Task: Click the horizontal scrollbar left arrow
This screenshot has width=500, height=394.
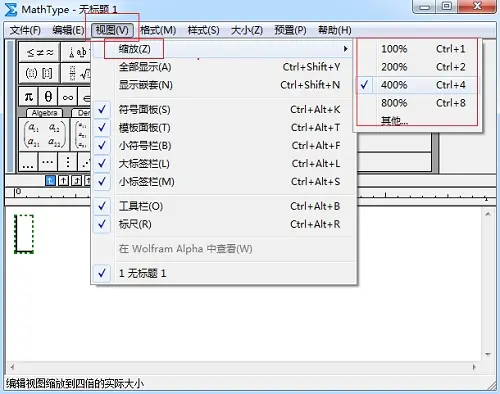Action: point(12,367)
